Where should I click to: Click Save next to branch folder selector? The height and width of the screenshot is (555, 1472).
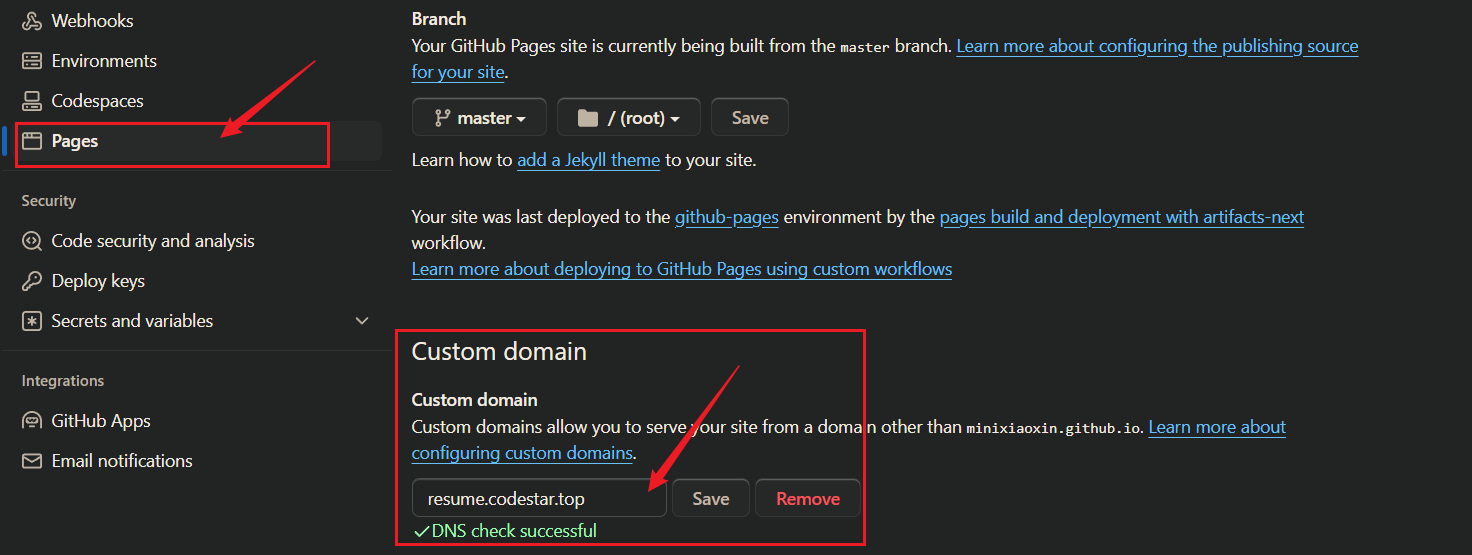click(x=750, y=117)
